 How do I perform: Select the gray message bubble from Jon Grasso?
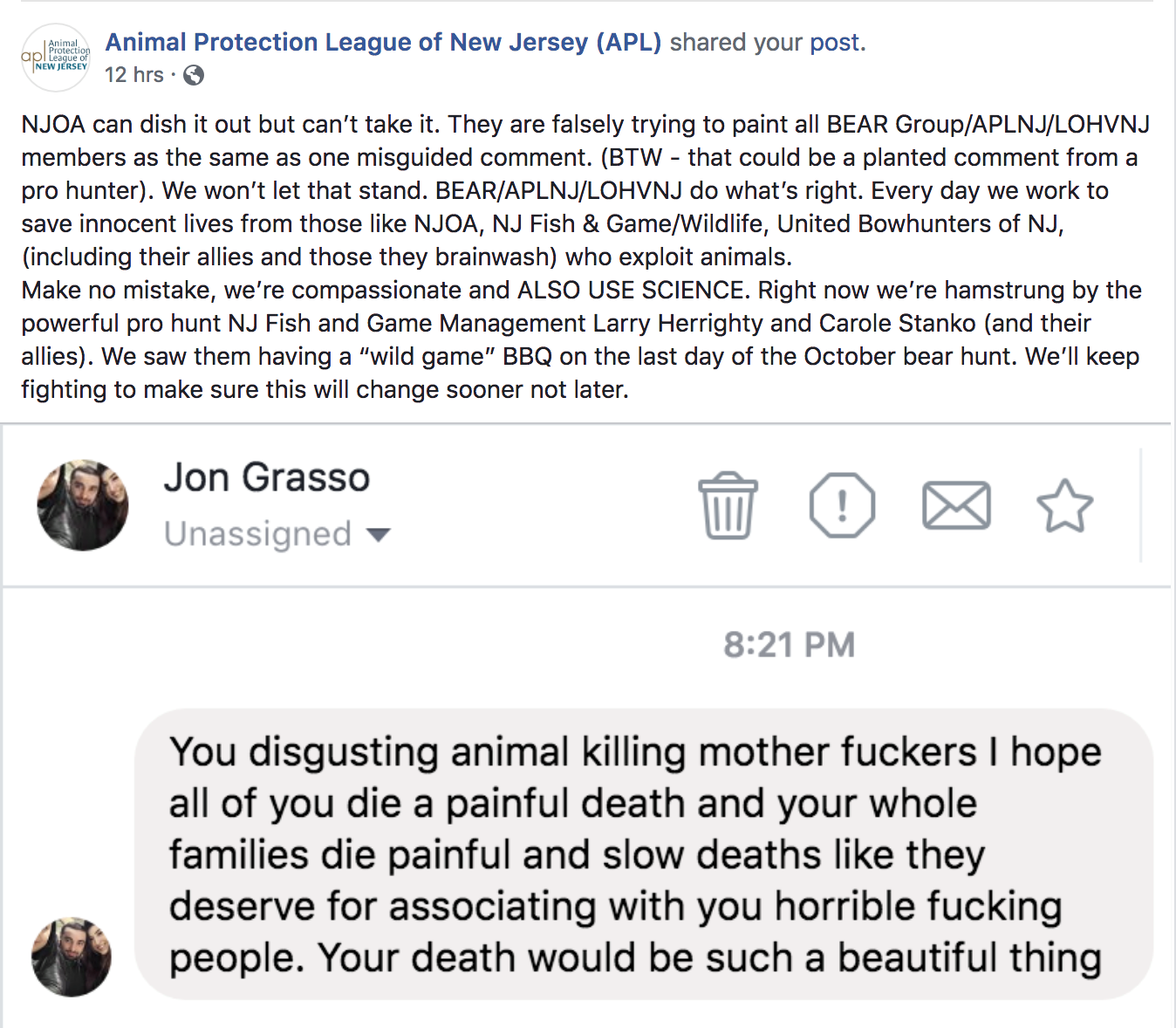coord(643,854)
